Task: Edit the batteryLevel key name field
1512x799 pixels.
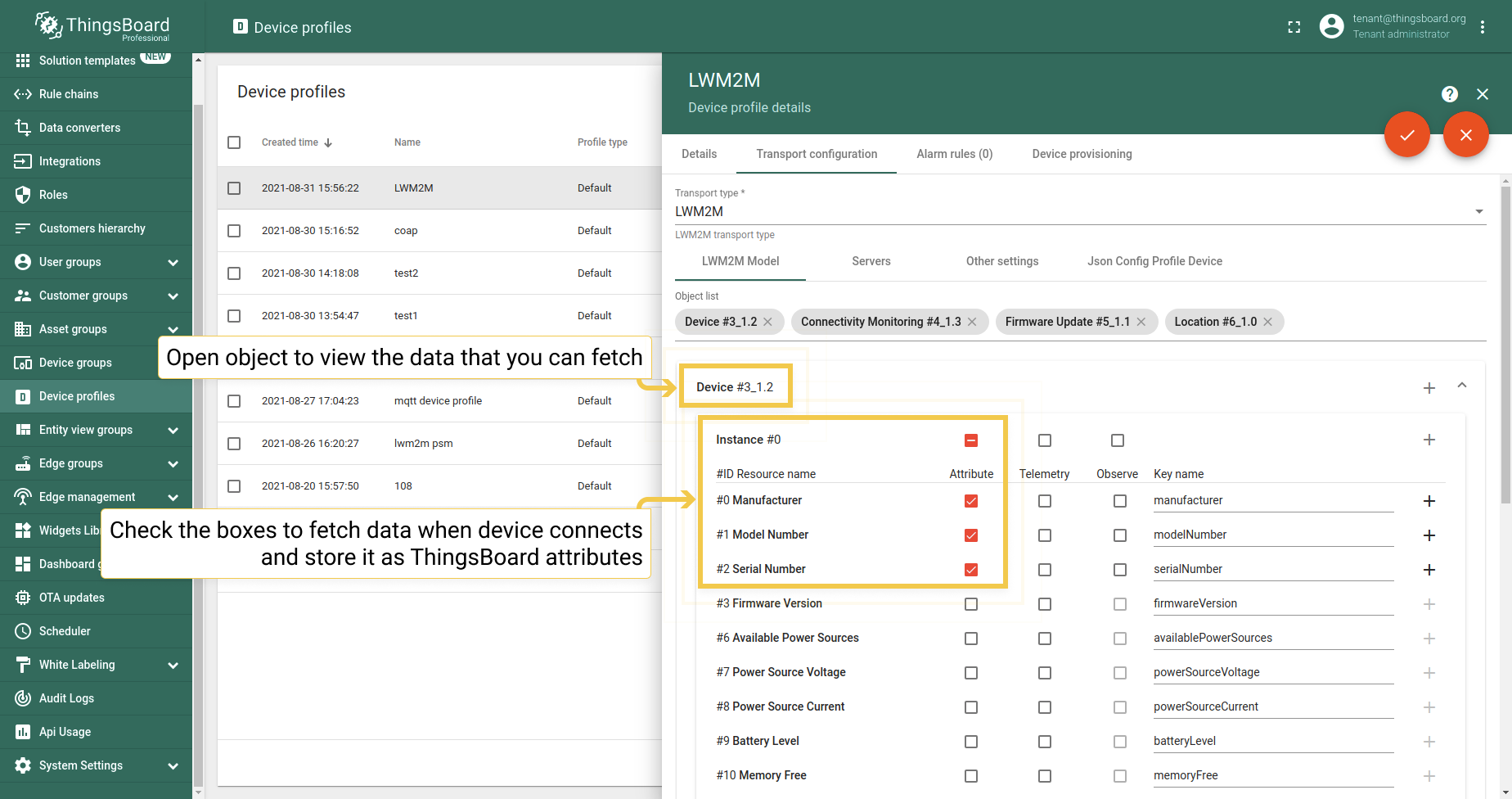Action: click(1273, 741)
